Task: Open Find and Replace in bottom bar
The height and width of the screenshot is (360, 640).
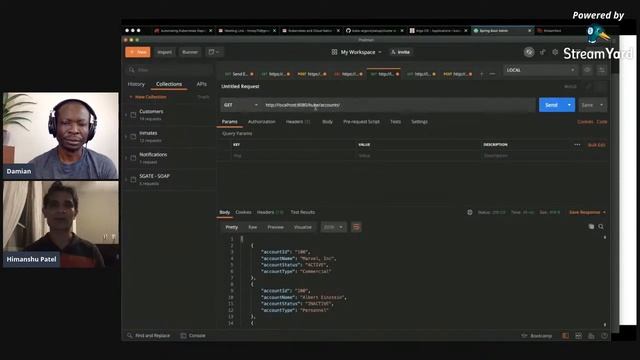Action: [149, 336]
